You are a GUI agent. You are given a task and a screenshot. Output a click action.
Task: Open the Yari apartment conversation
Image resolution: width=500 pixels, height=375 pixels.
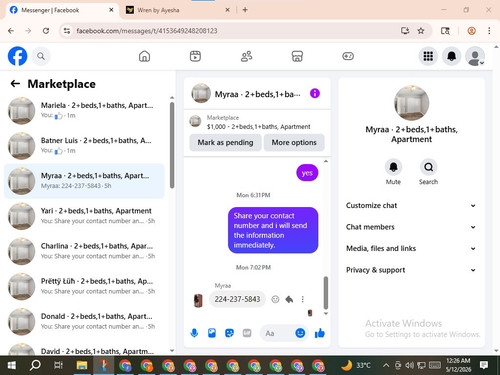click(x=84, y=216)
